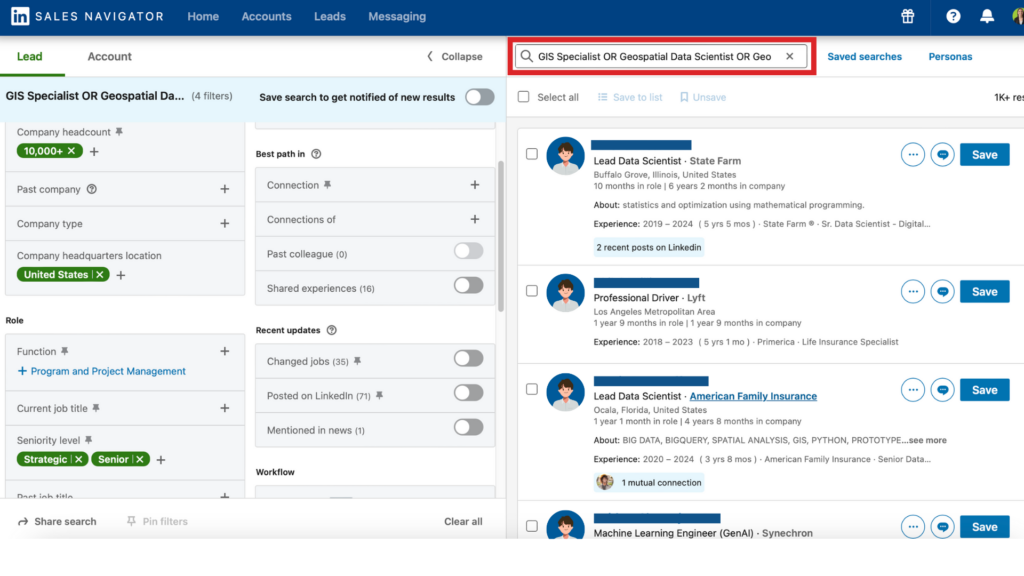Image resolution: width=1024 pixels, height=576 pixels.
Task: Switch to the Account tab
Action: point(110,57)
